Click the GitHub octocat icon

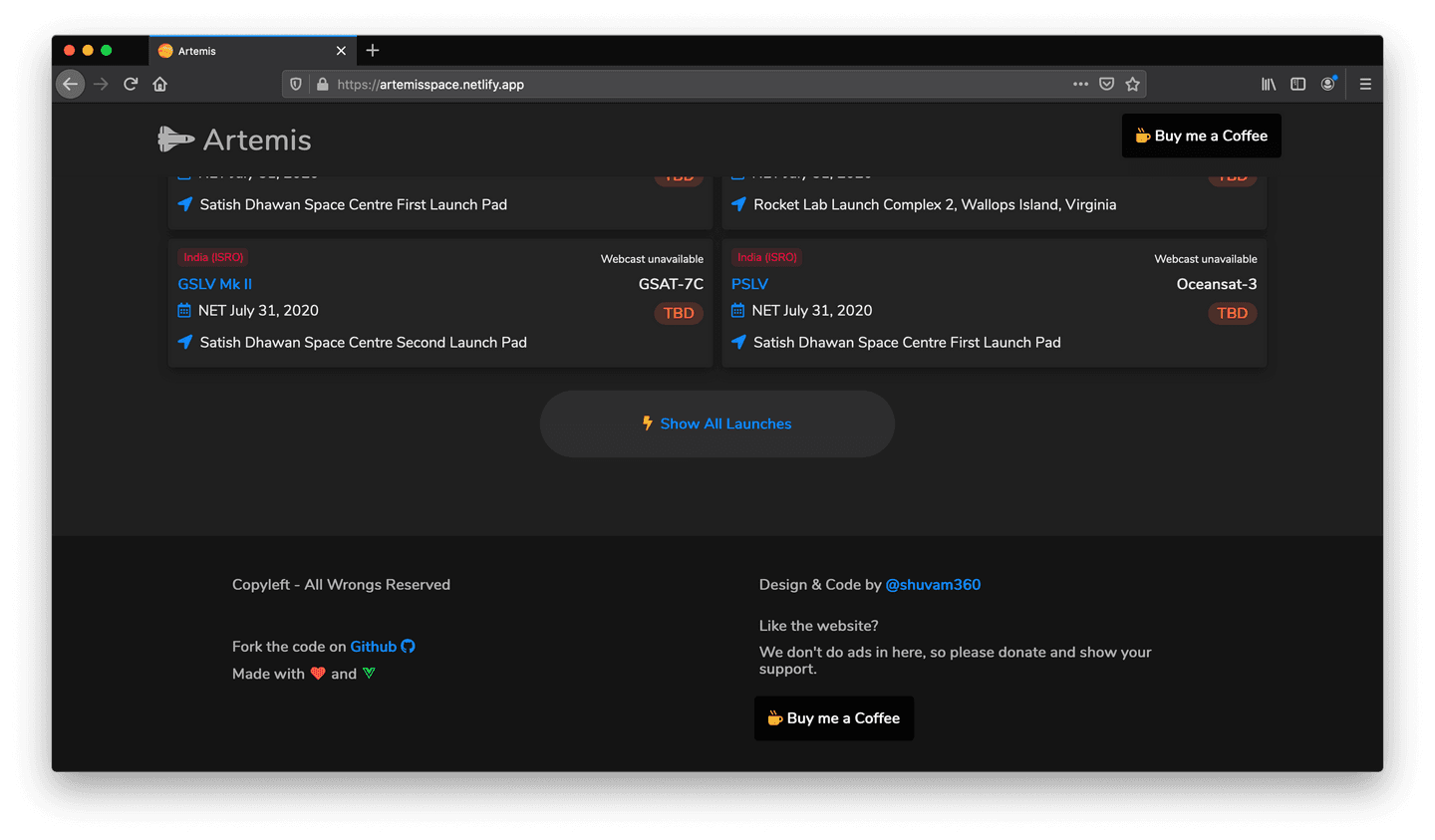[408, 647]
